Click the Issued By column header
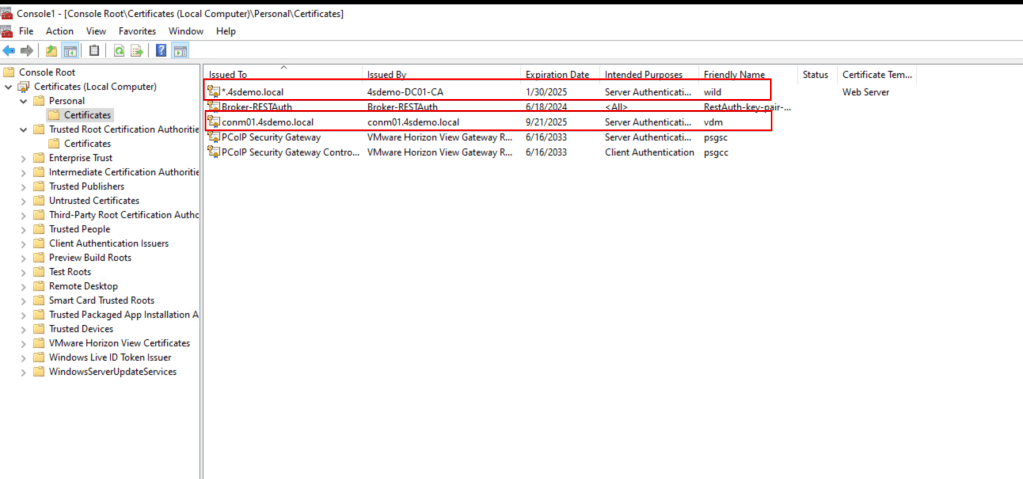1023x479 pixels. click(x=386, y=75)
